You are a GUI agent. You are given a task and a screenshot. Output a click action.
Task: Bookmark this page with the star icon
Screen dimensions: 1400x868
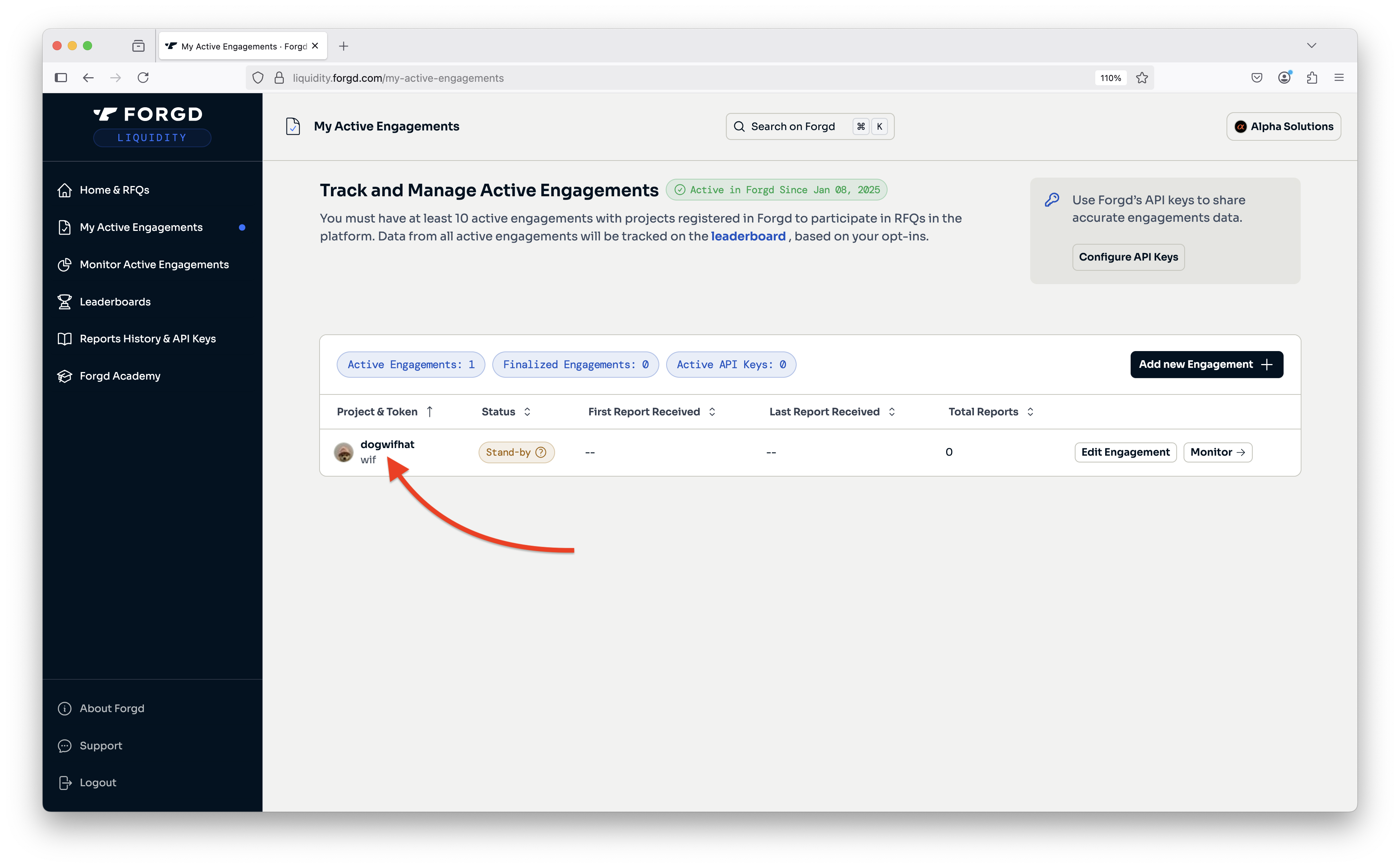[1142, 78]
